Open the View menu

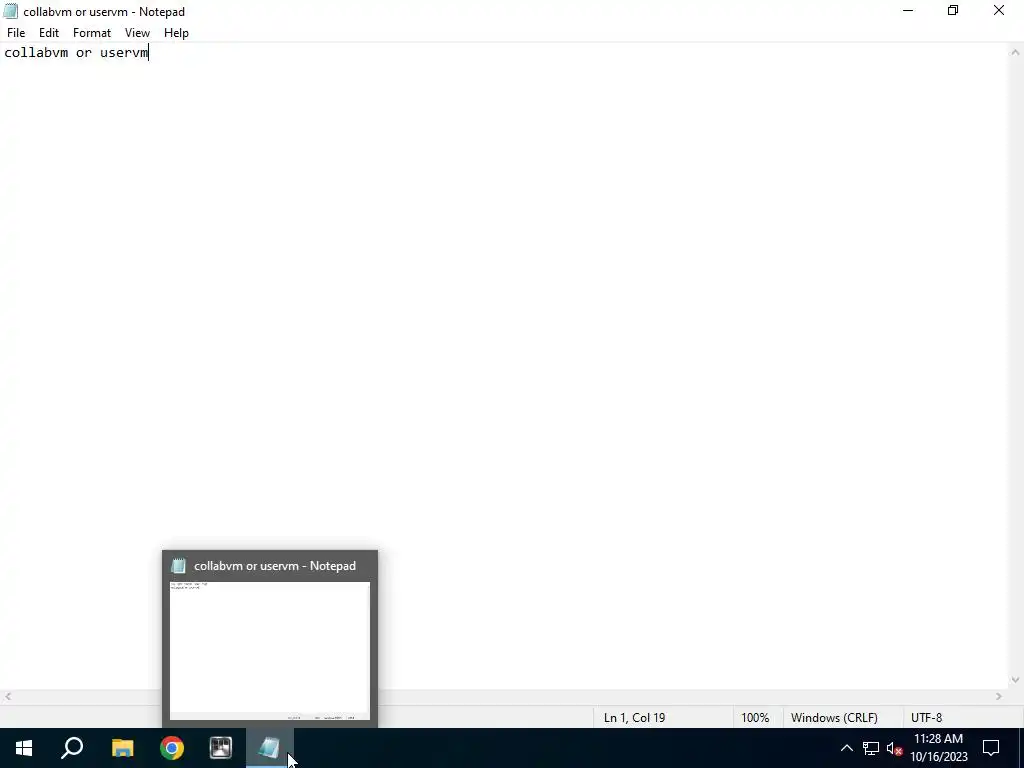pos(137,33)
